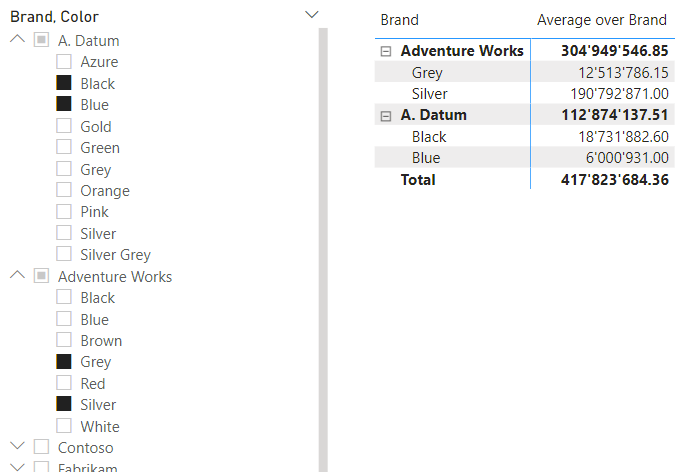
Task: Select all colors of A. Datum brand checkbox
Action: [x=41, y=40]
